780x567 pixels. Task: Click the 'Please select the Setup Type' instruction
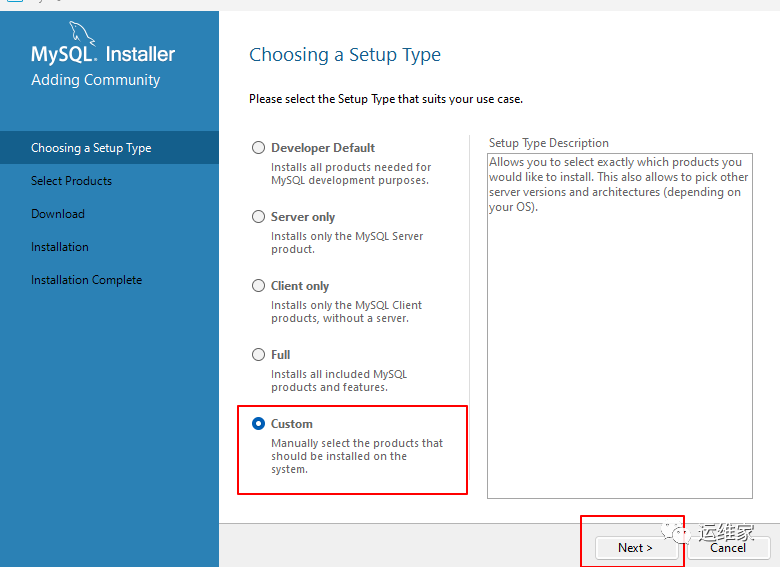tap(385, 99)
